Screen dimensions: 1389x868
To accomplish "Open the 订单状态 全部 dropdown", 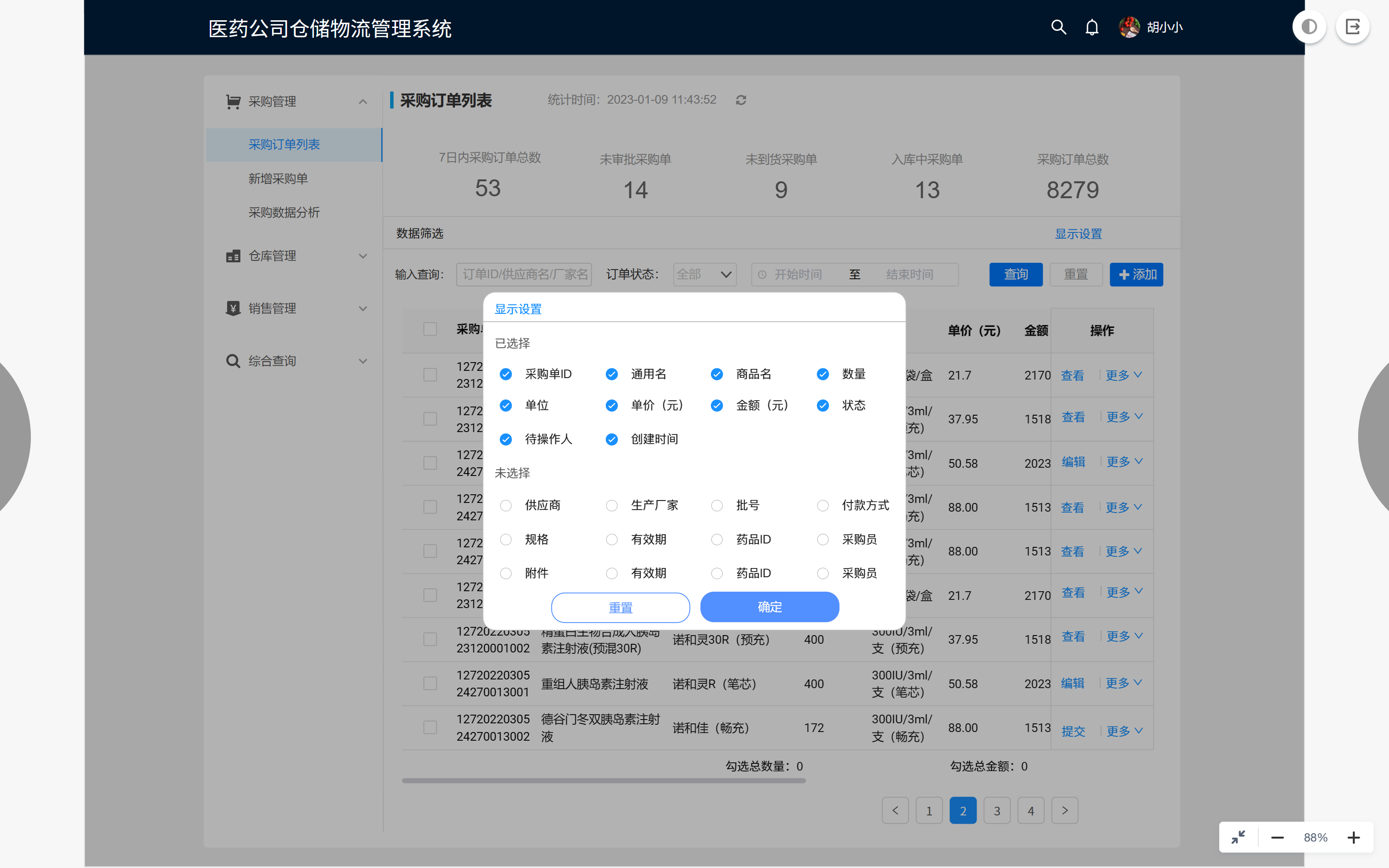I will tap(704, 274).
